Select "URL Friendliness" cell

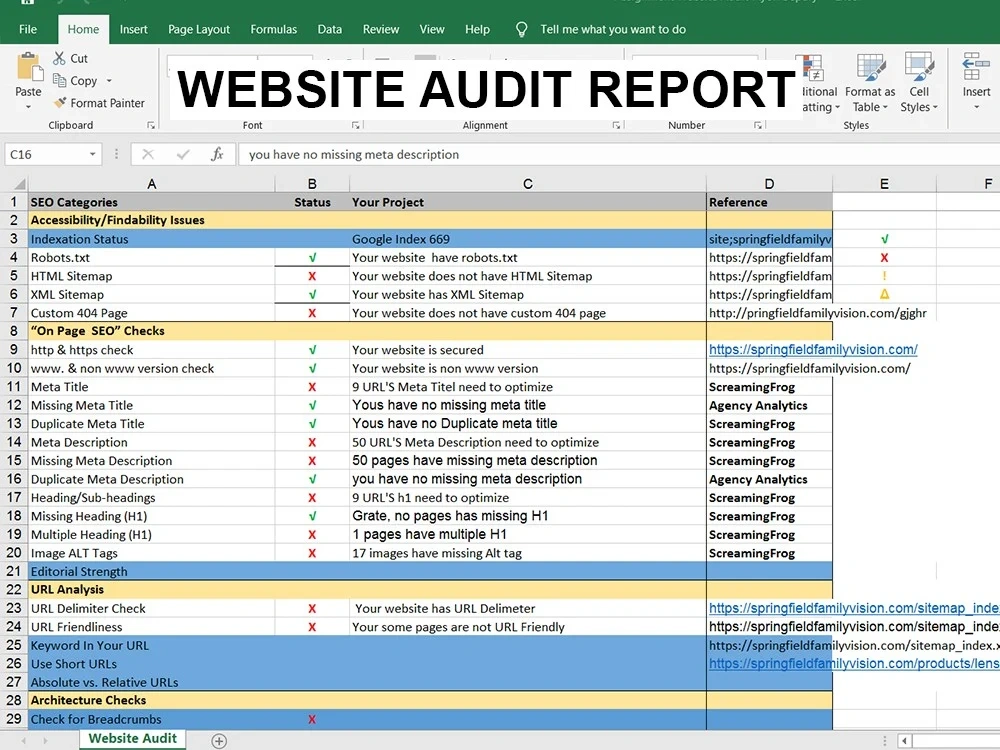click(152, 627)
